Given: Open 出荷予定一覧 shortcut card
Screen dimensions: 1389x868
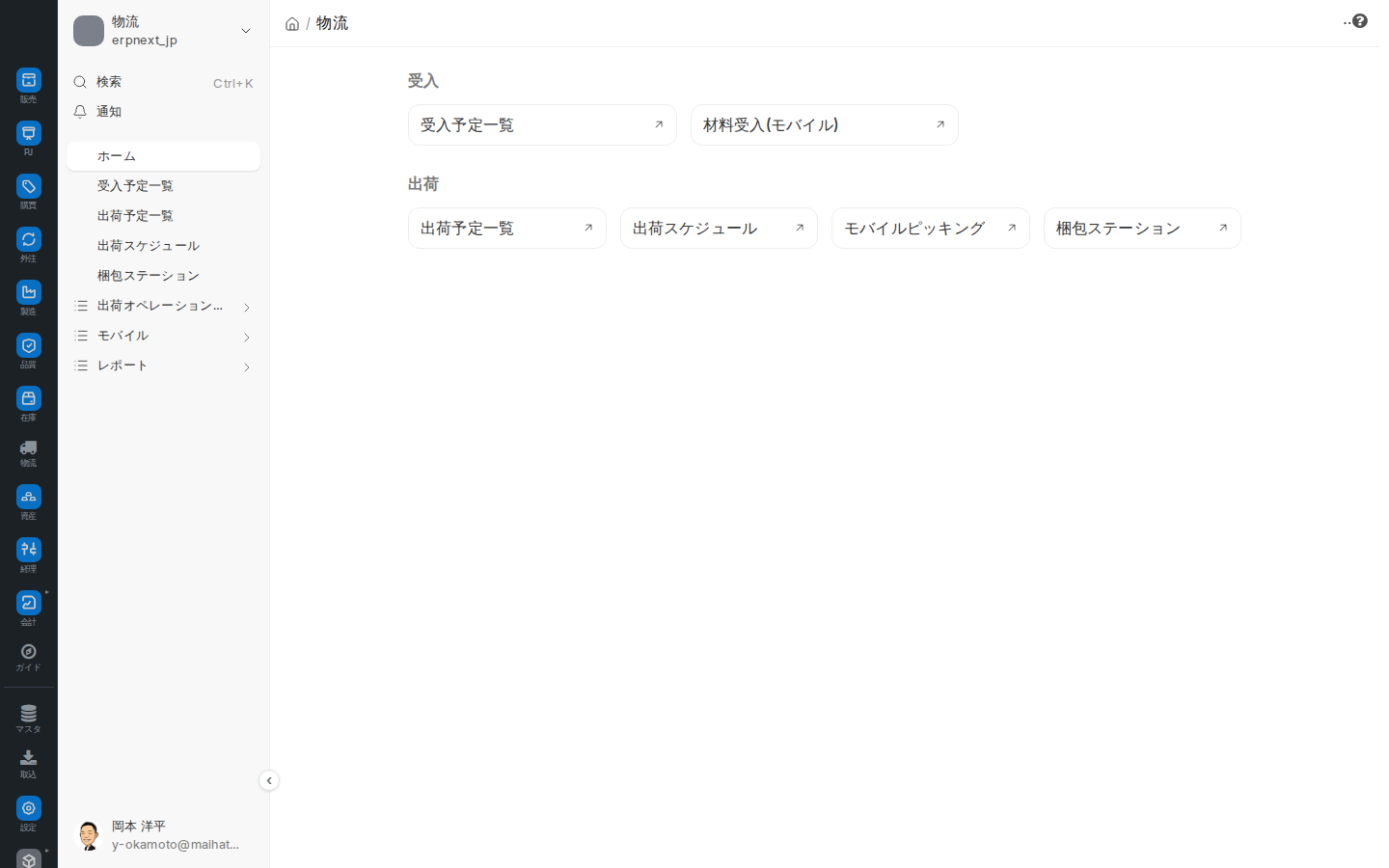Looking at the screenshot, I should point(507,228).
